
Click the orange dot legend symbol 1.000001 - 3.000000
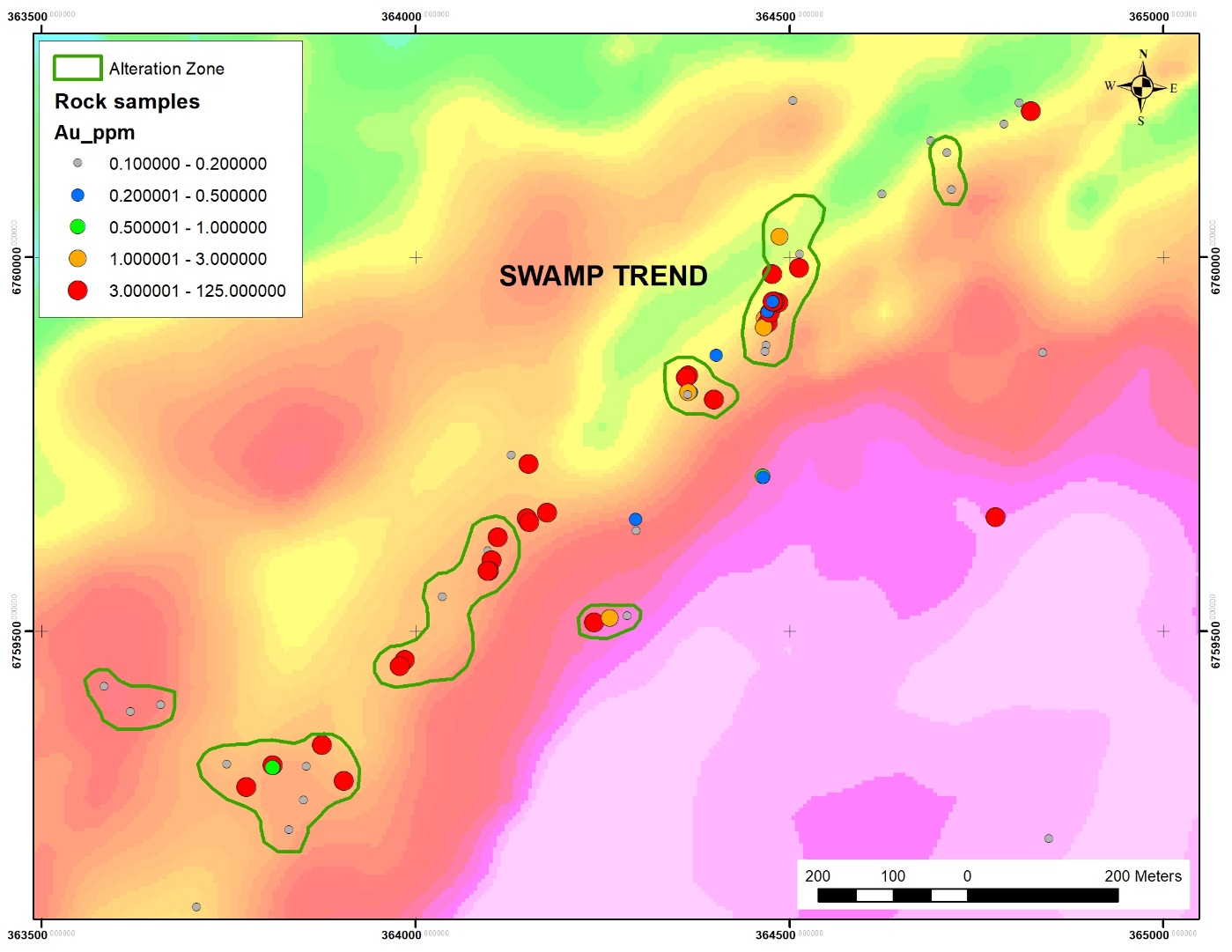pyautogui.click(x=77, y=259)
